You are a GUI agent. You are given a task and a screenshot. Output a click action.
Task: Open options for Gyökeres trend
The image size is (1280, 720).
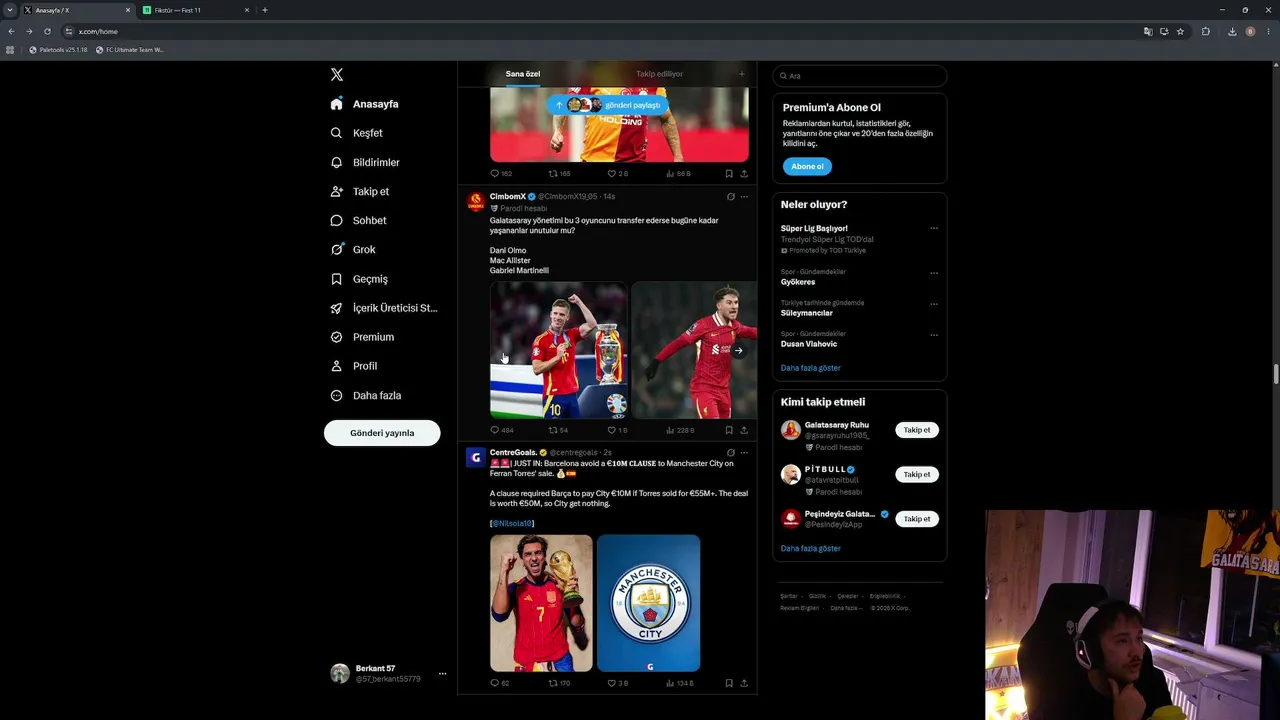pyautogui.click(x=934, y=273)
